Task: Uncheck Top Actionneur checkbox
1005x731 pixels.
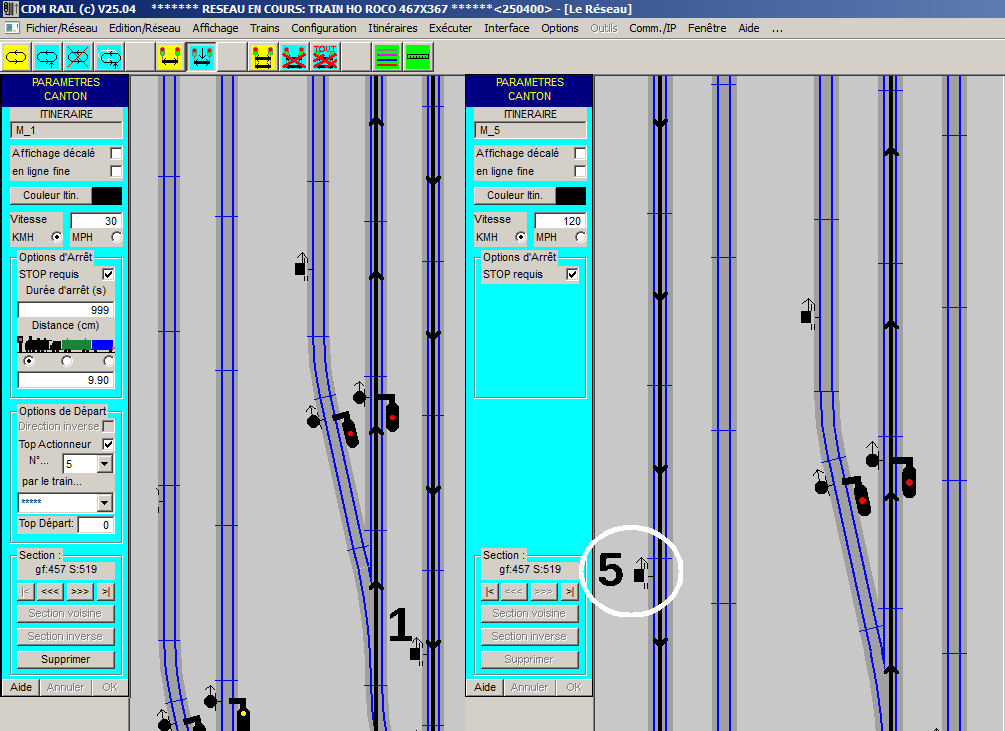Action: 108,444
